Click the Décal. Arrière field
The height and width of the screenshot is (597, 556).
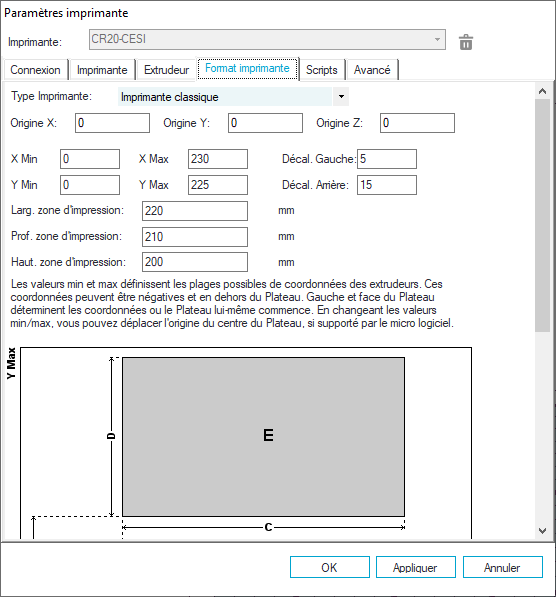click(x=387, y=185)
